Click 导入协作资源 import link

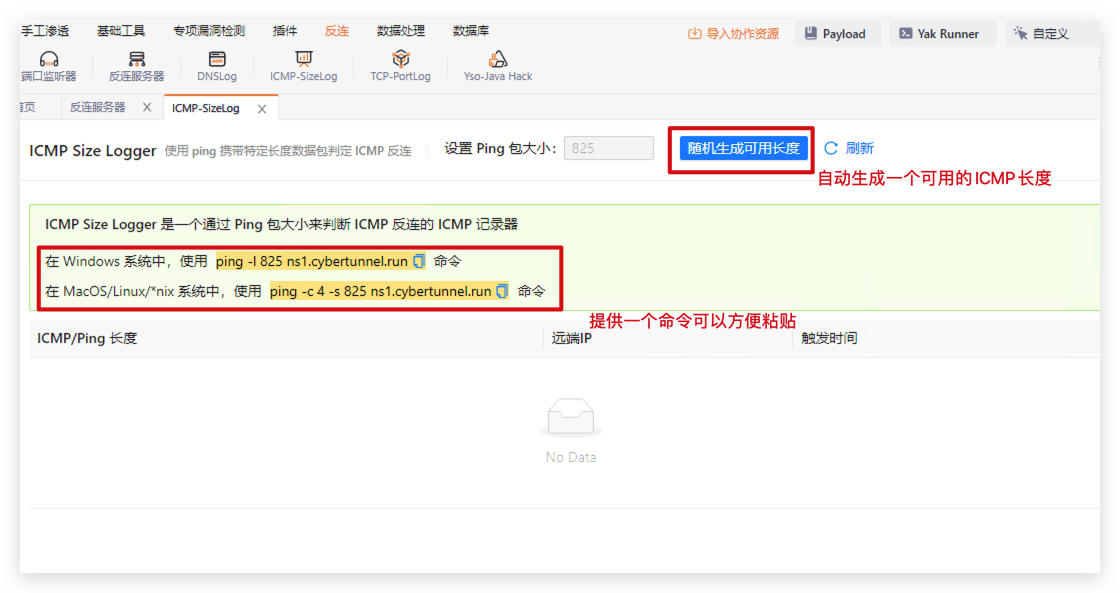(733, 34)
